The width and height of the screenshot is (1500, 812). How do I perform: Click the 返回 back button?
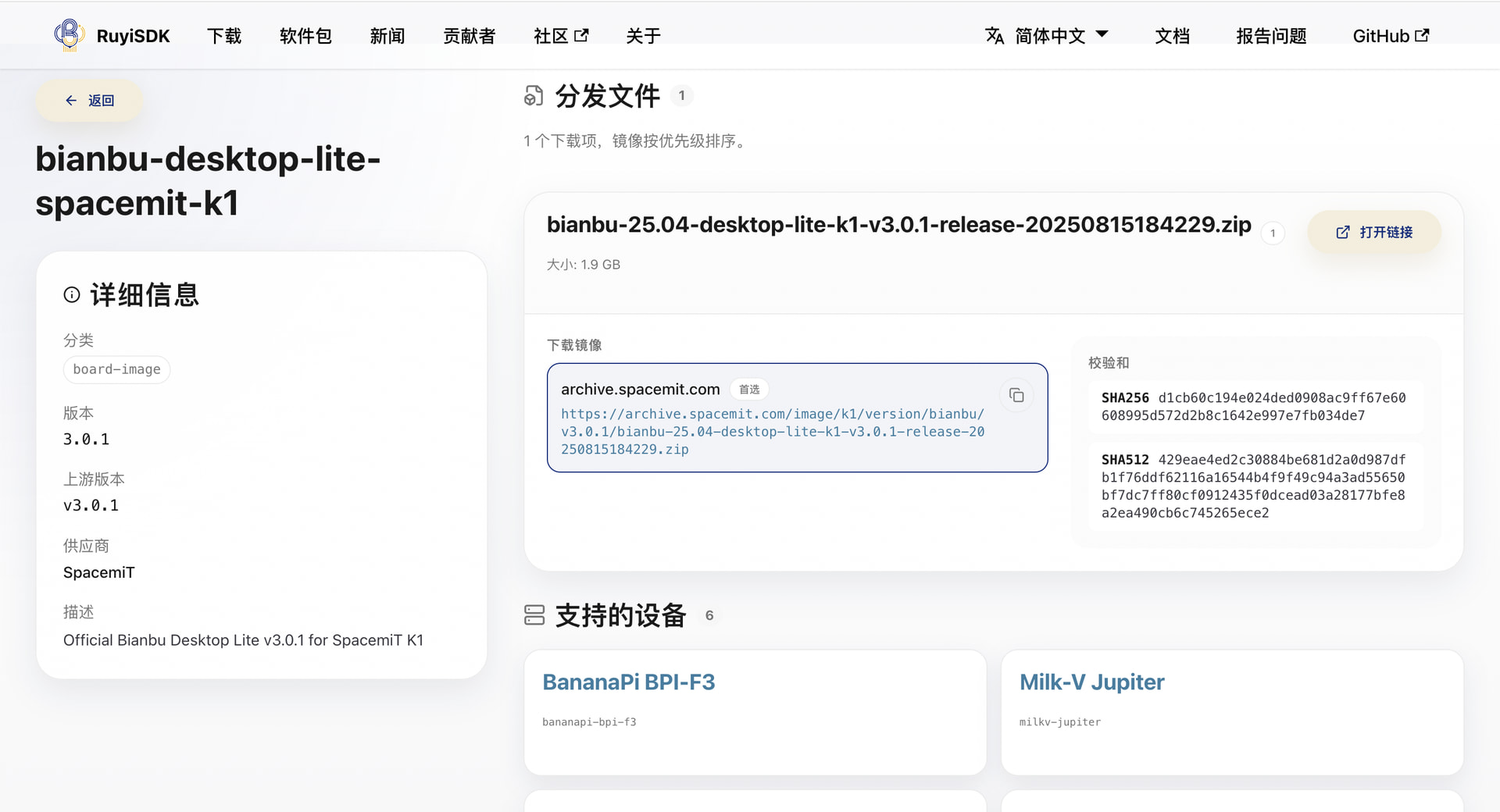coord(90,101)
